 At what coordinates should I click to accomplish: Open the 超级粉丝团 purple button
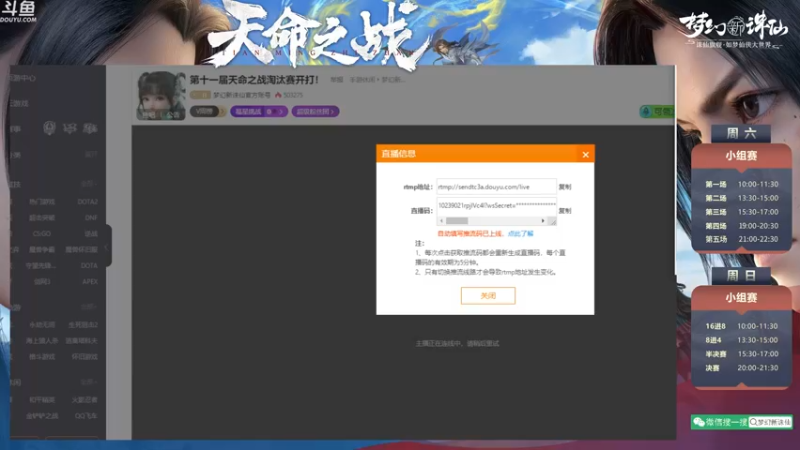pos(315,111)
